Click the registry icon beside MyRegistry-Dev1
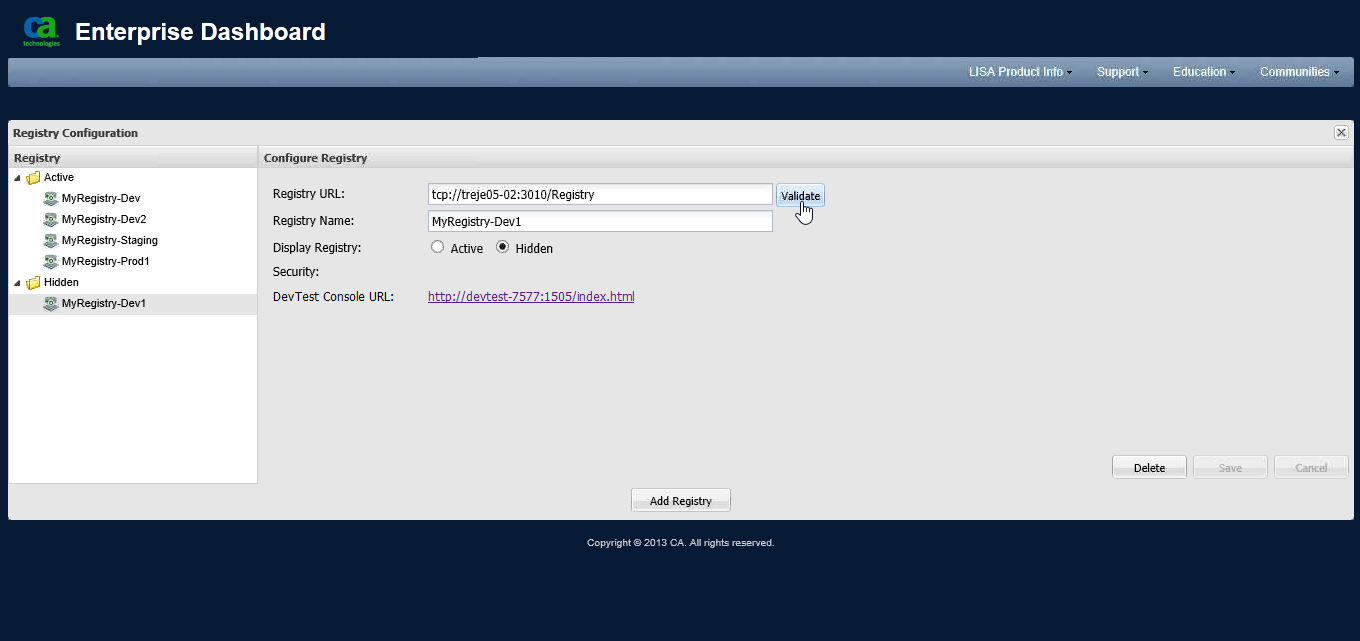The image size is (1360, 641). tap(50, 303)
